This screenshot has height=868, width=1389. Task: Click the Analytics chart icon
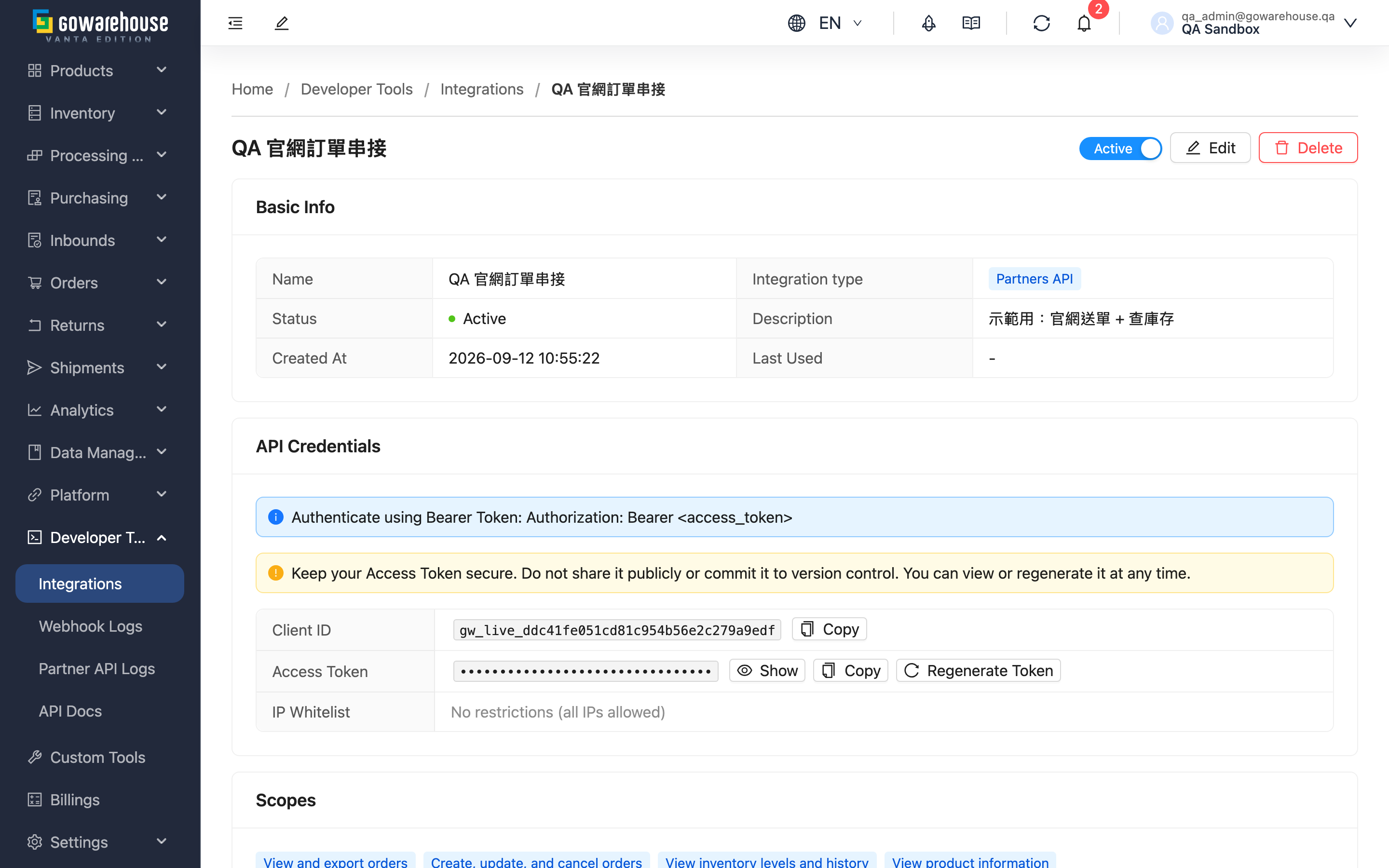pos(34,410)
